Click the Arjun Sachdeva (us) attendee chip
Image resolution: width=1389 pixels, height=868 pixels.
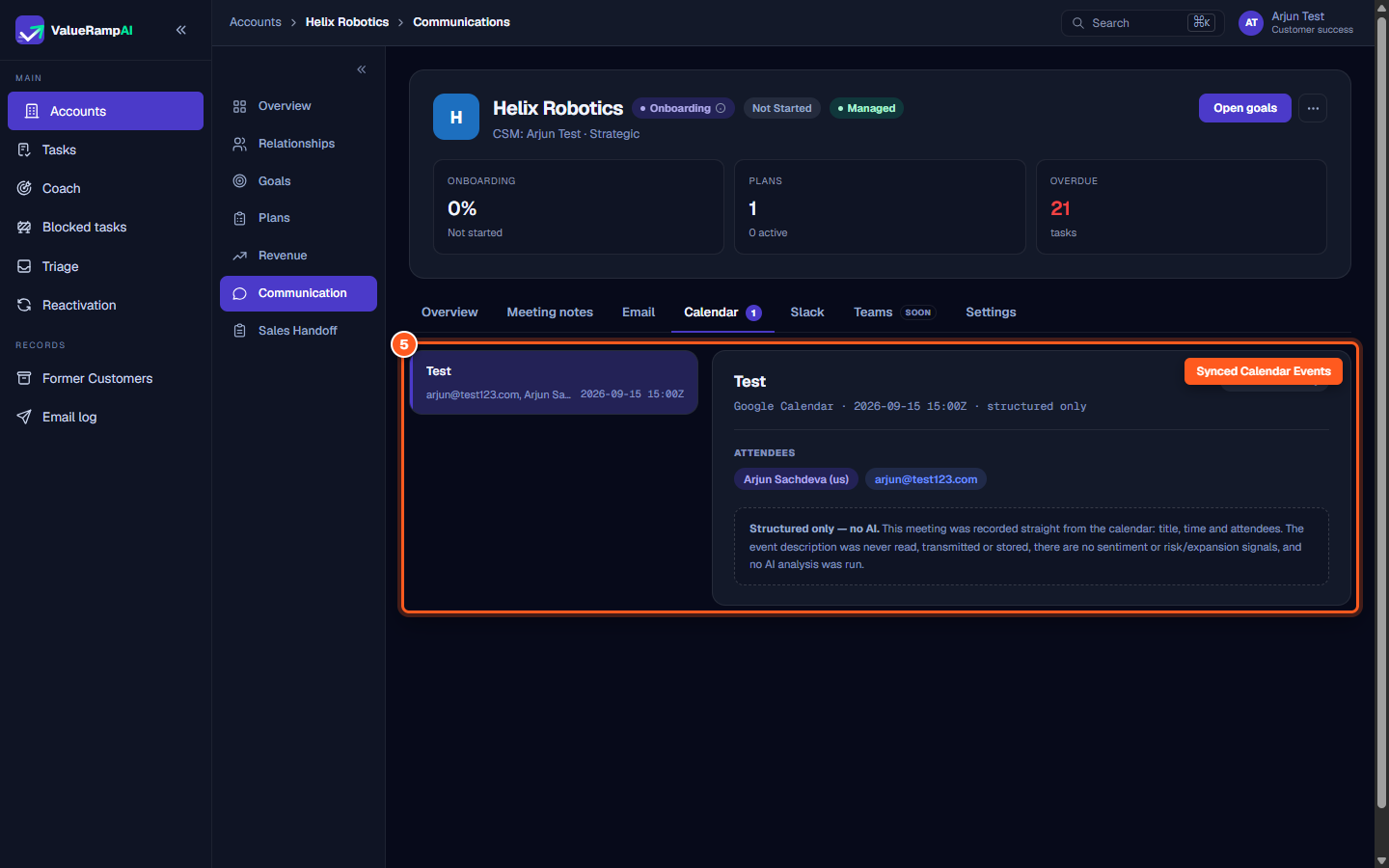tap(797, 479)
